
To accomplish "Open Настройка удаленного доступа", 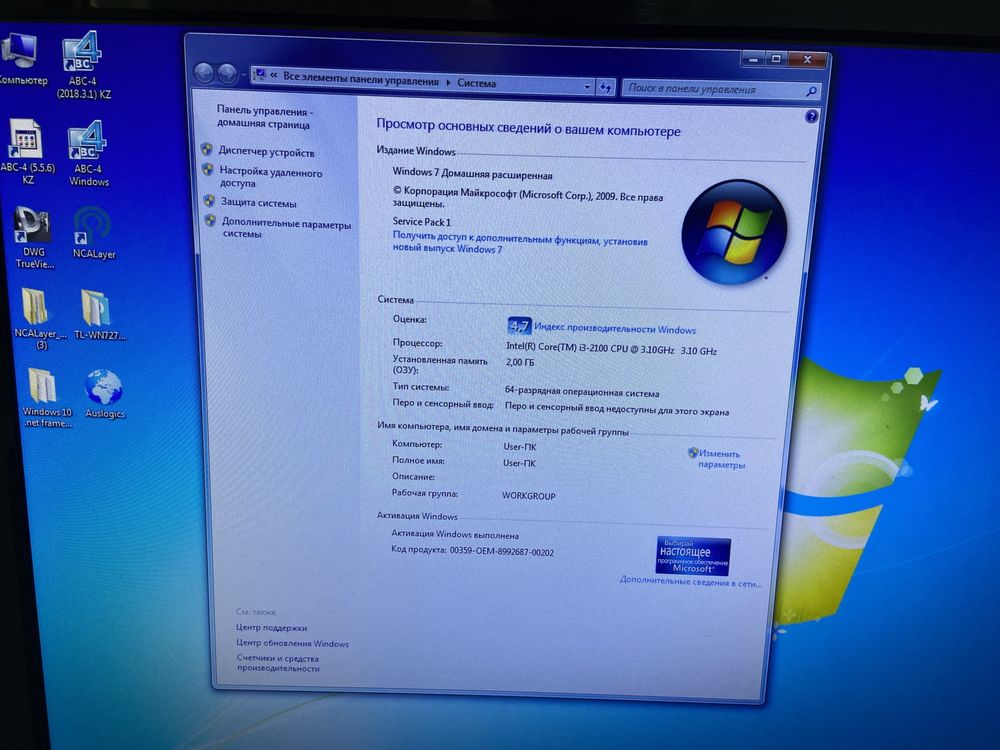I will click(x=270, y=177).
